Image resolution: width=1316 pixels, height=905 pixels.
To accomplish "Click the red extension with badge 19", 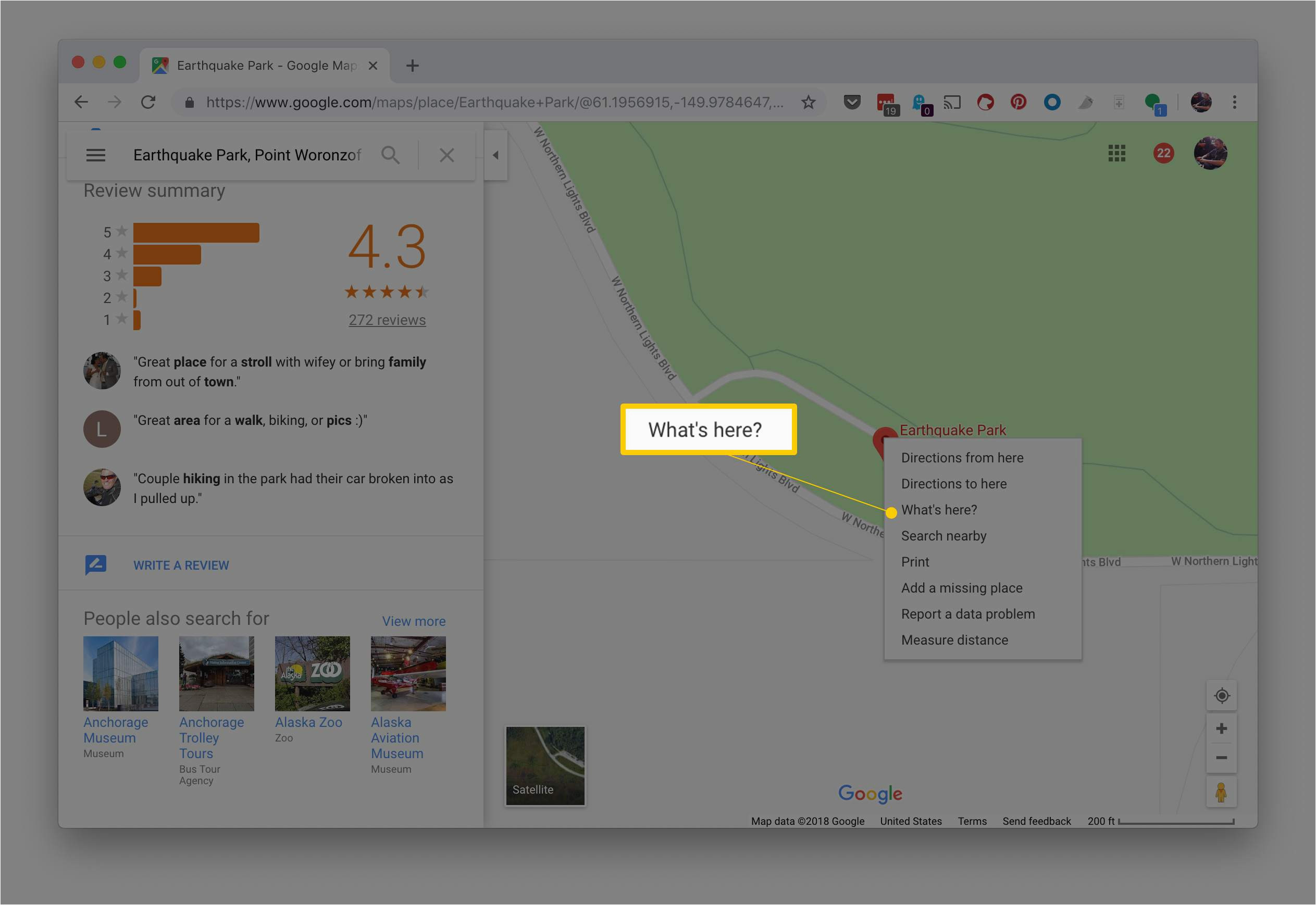I will 887,103.
